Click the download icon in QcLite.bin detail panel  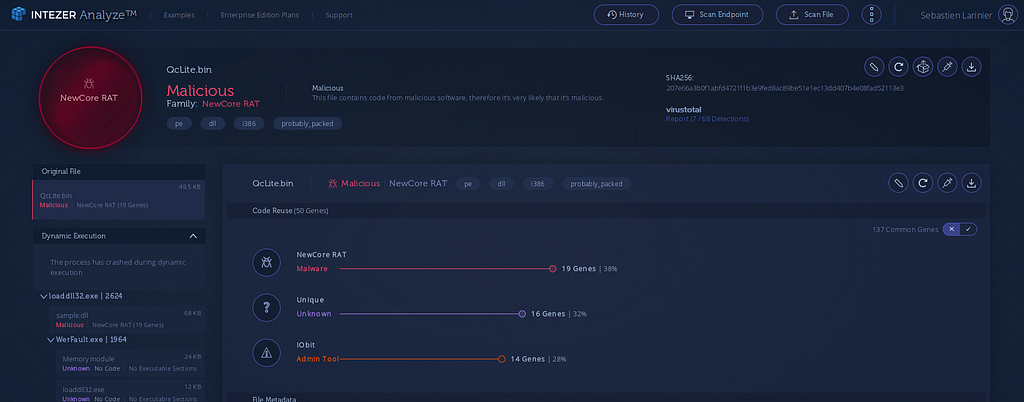pos(971,183)
